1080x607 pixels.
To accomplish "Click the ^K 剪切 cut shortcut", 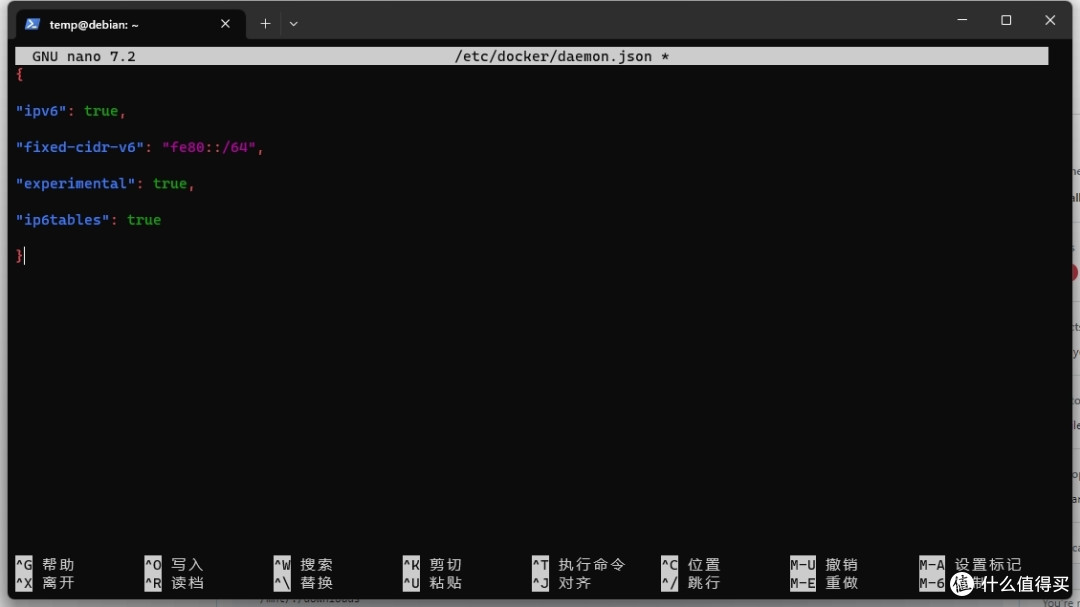I will [x=432, y=565].
